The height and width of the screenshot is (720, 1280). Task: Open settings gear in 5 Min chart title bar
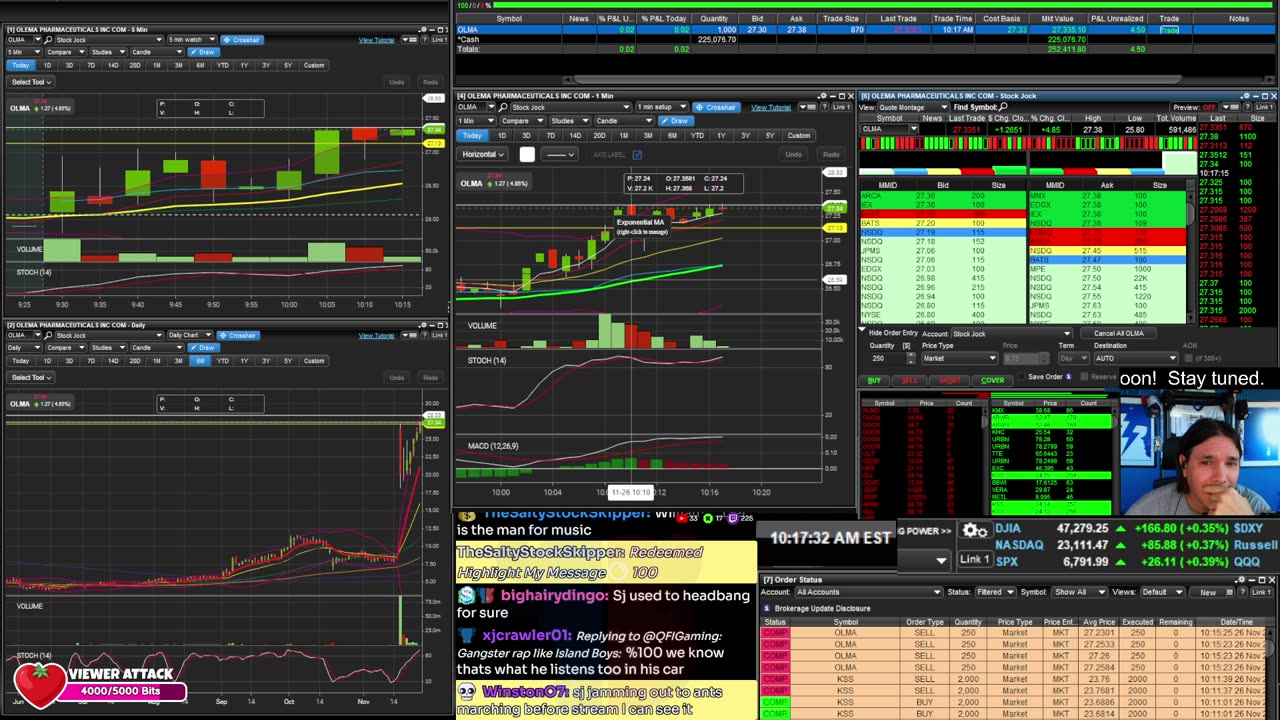point(423,29)
